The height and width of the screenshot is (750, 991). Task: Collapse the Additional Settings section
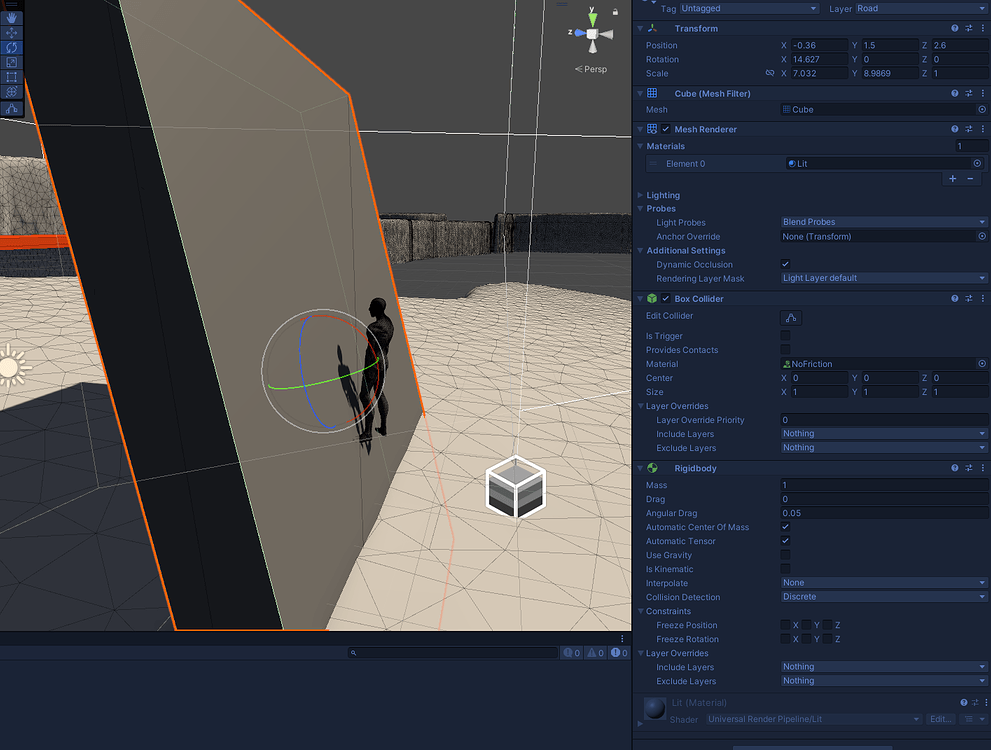tap(640, 251)
